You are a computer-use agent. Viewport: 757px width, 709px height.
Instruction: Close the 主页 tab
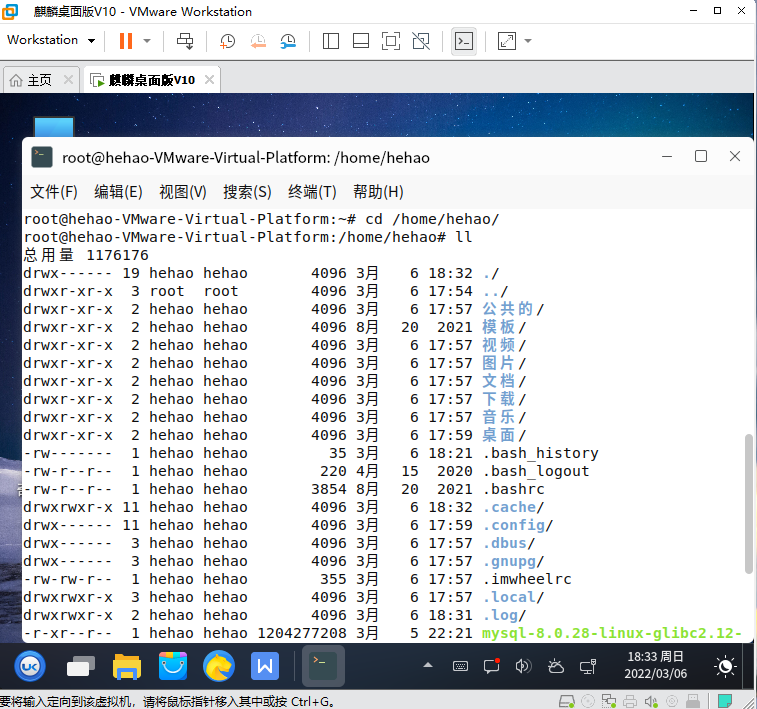(69, 80)
